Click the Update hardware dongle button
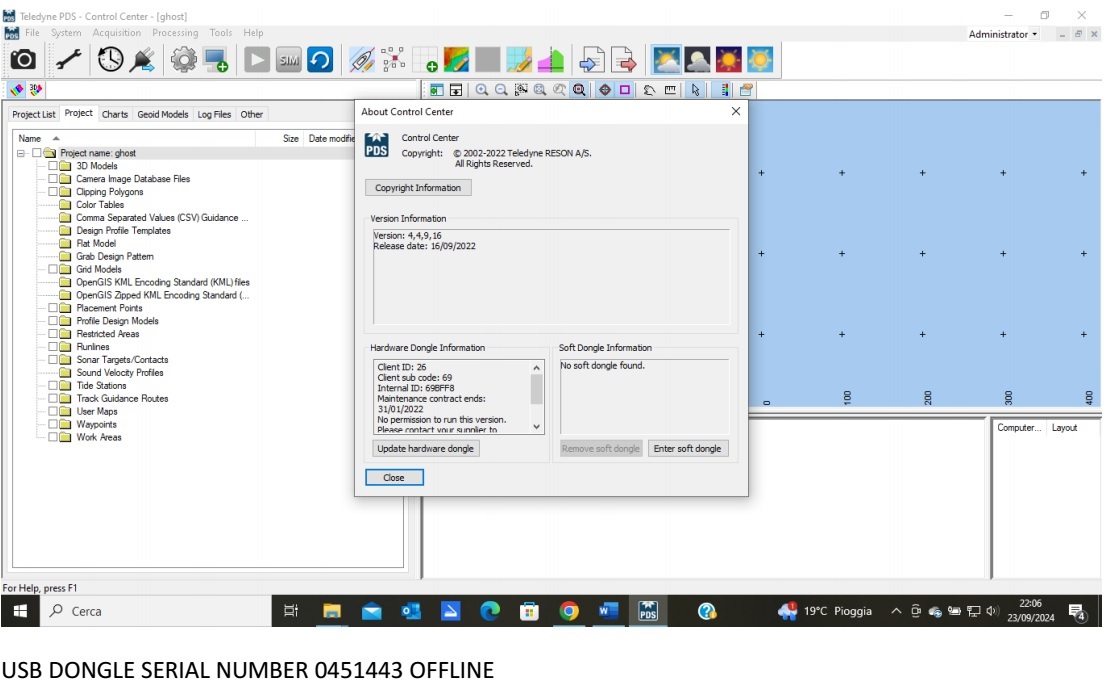Viewport: 1116px width, 686px height. point(425,449)
